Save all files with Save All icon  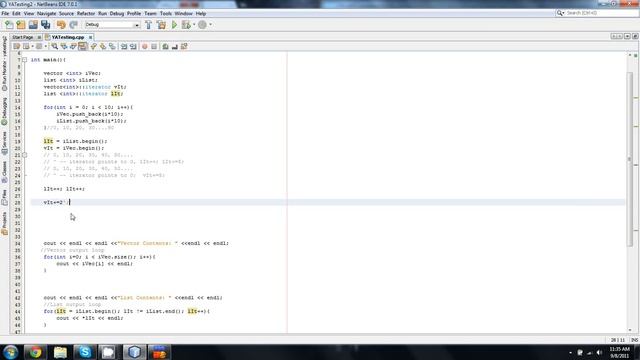pyautogui.click(x=45, y=25)
